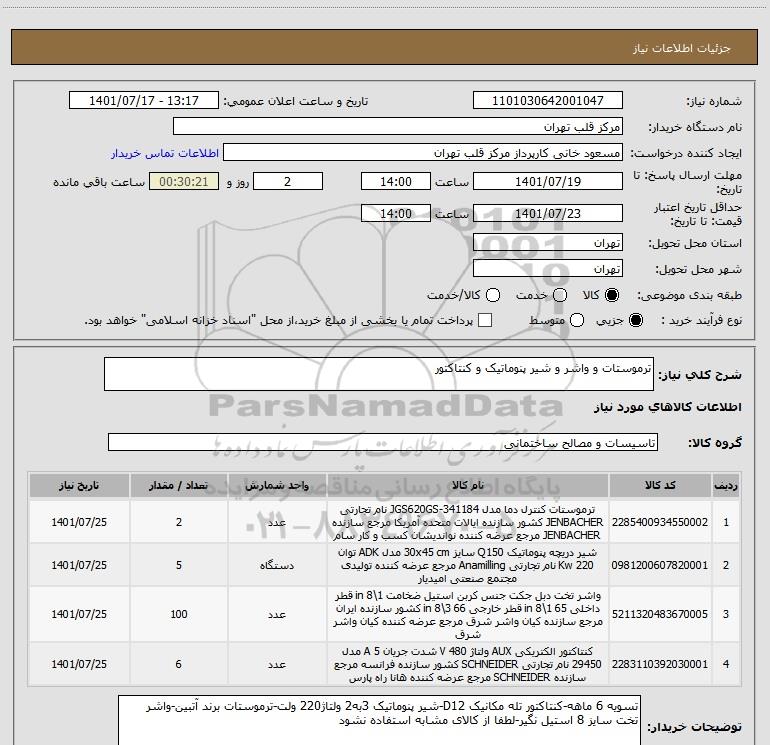Select the کالا radio button

click(x=612, y=295)
